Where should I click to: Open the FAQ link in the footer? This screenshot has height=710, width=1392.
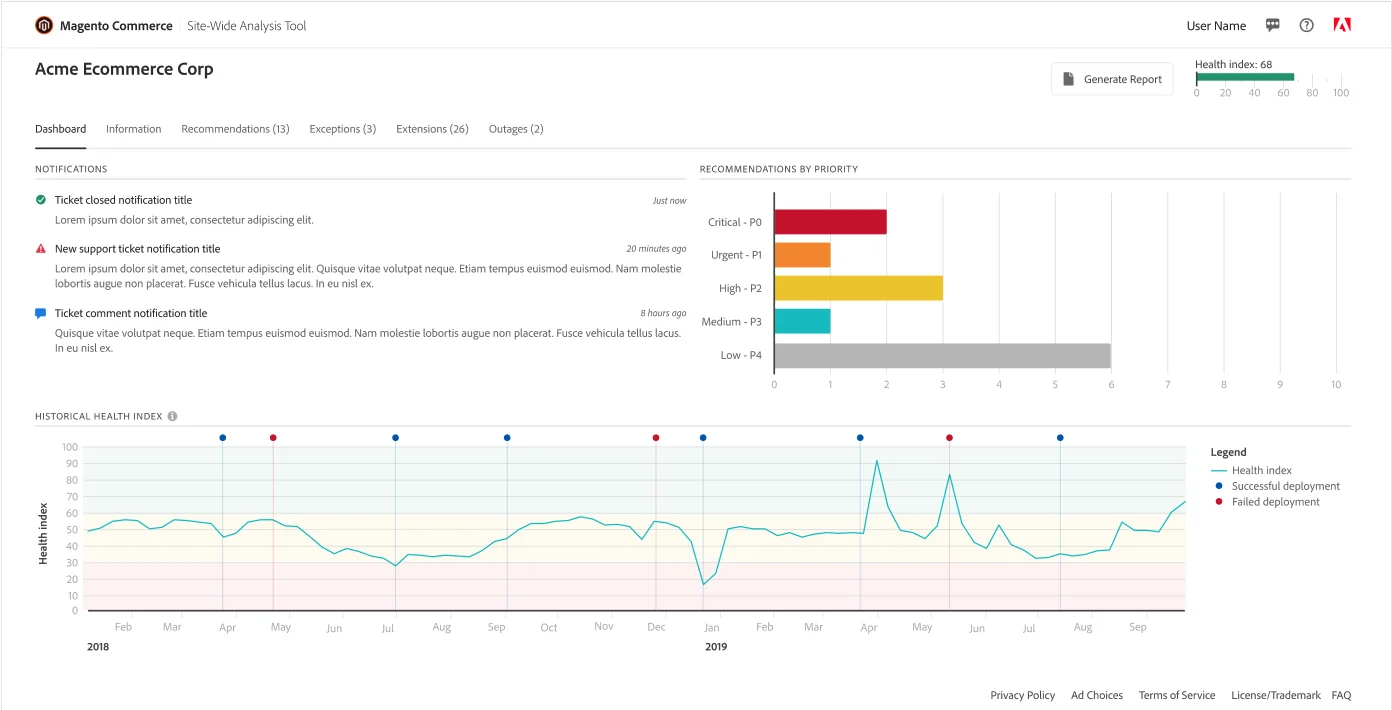1341,695
